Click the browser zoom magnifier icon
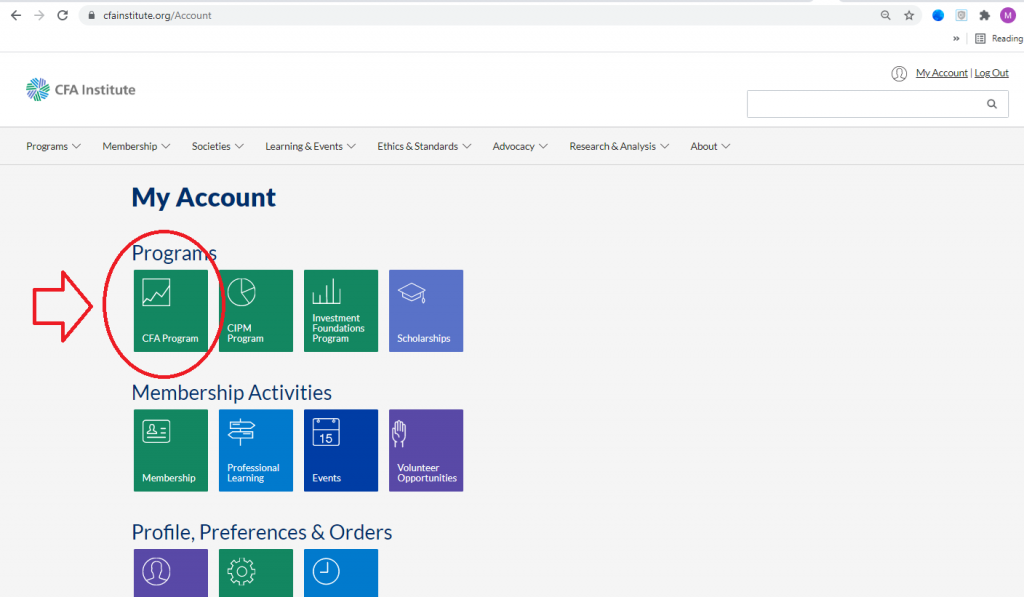This screenshot has width=1024, height=597. 886,15
